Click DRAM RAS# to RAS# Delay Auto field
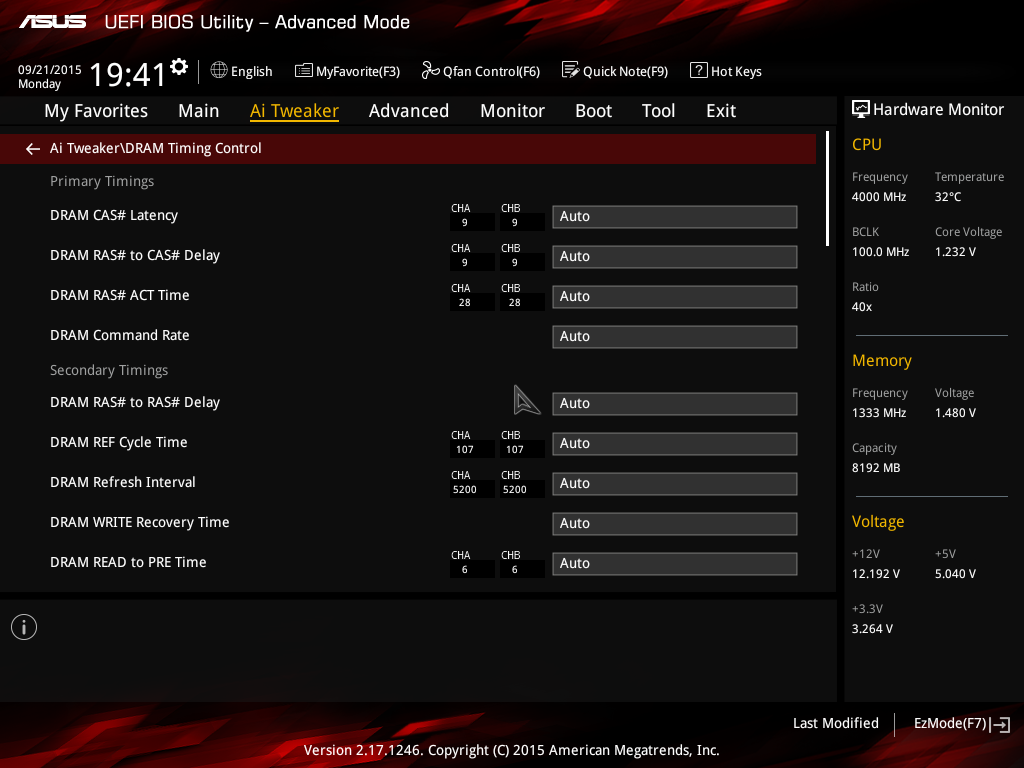 pyautogui.click(x=675, y=404)
